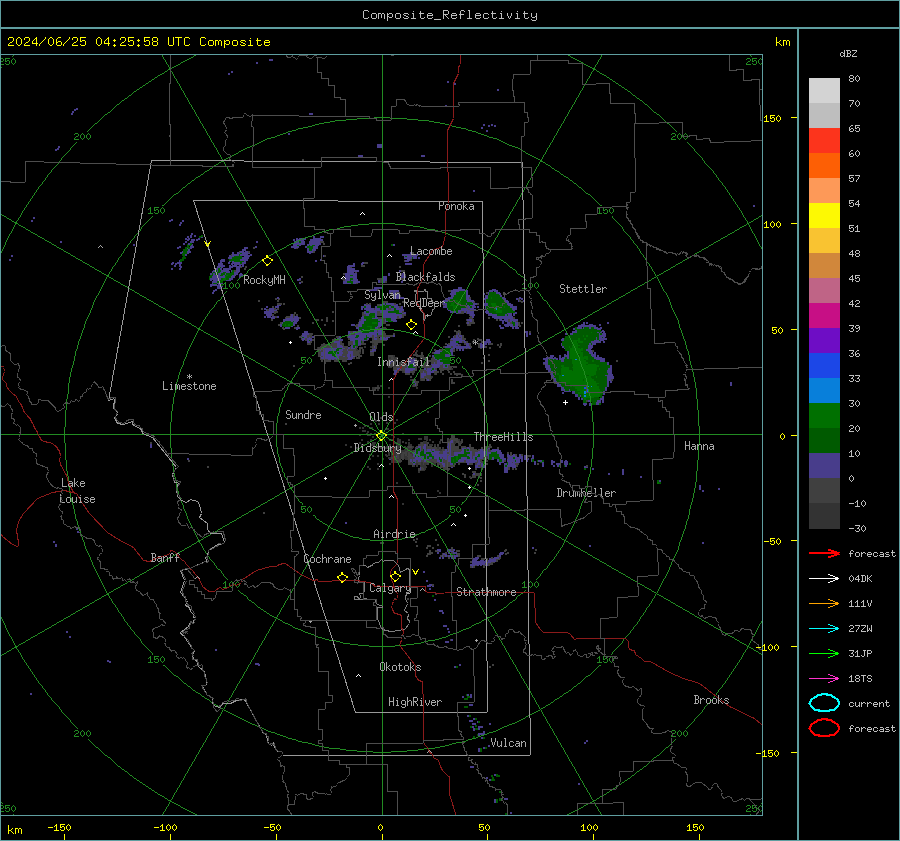Viewport: 900px width, 841px height.
Task: Select the cyan 27ZW arrow icon
Action: 824,629
